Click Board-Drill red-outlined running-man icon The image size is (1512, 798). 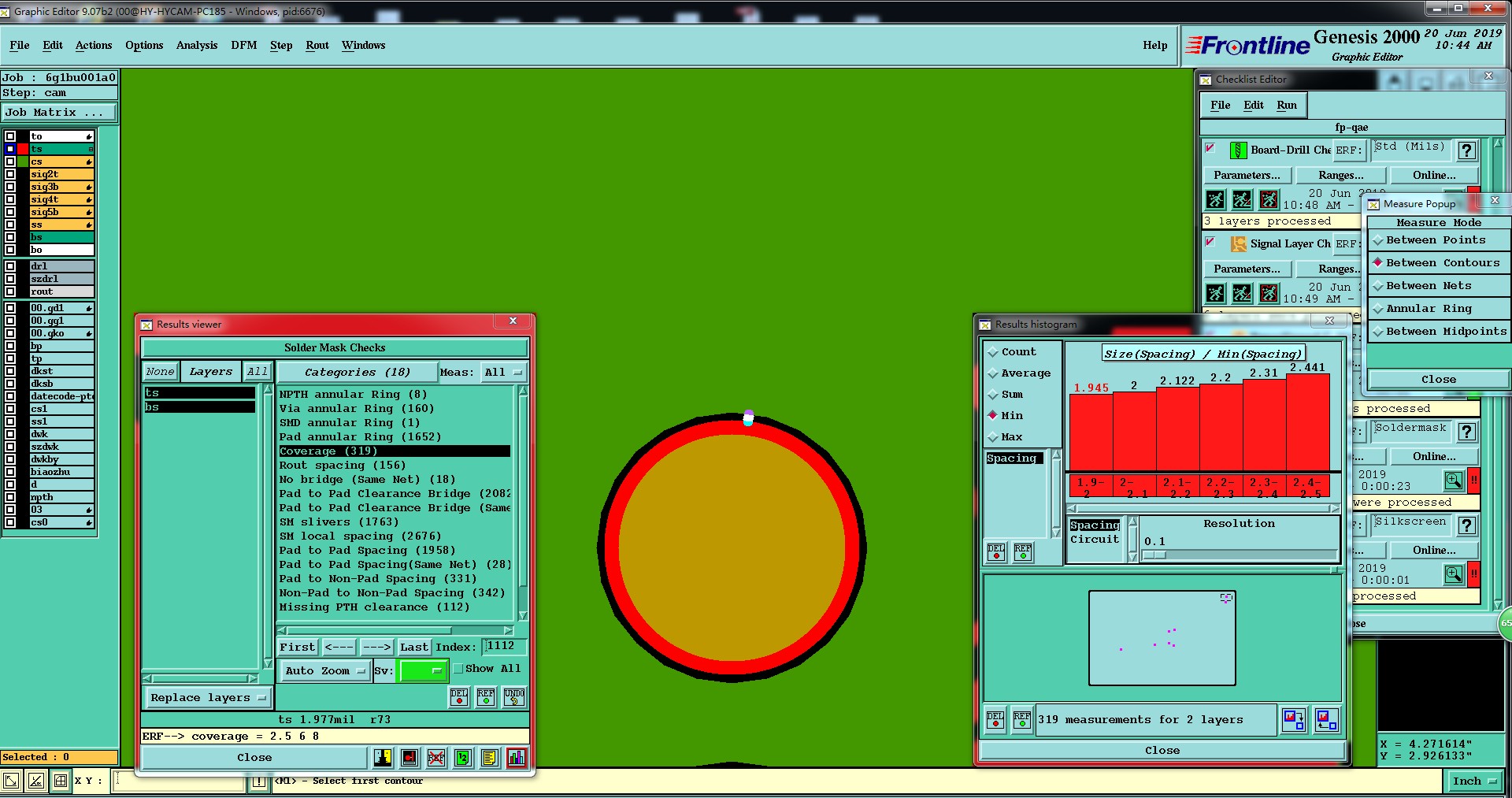pyautogui.click(x=1269, y=200)
